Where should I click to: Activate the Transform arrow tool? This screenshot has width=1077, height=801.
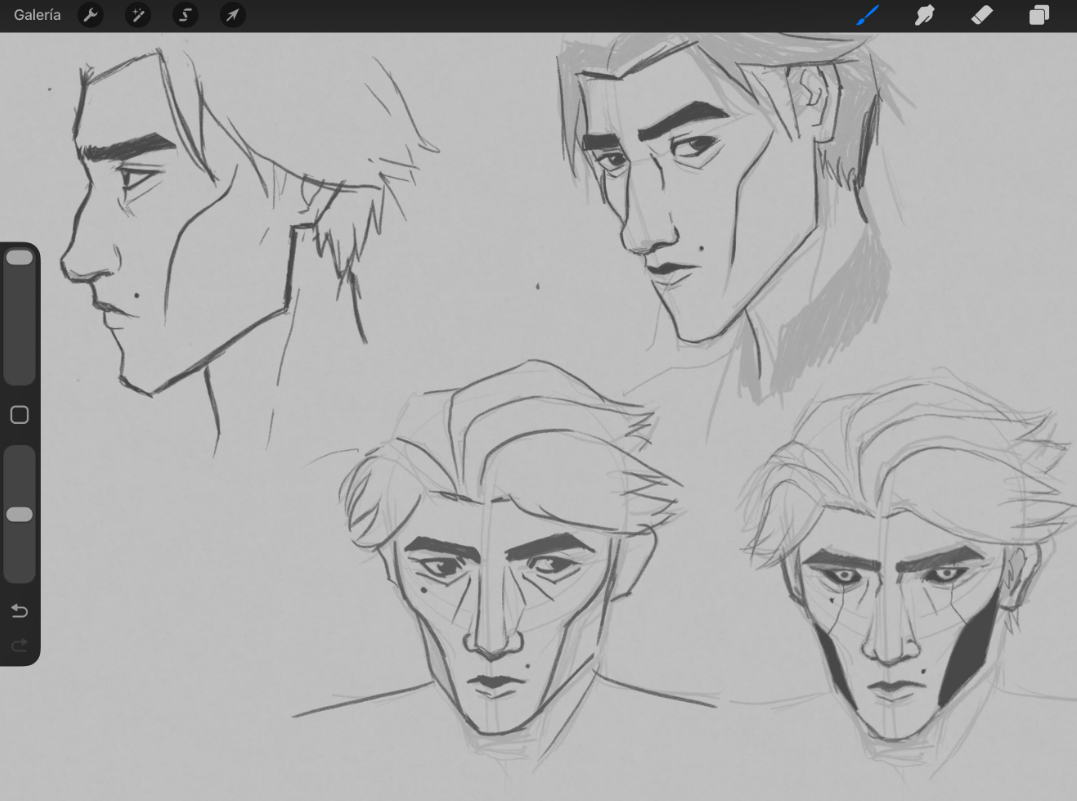tap(232, 15)
